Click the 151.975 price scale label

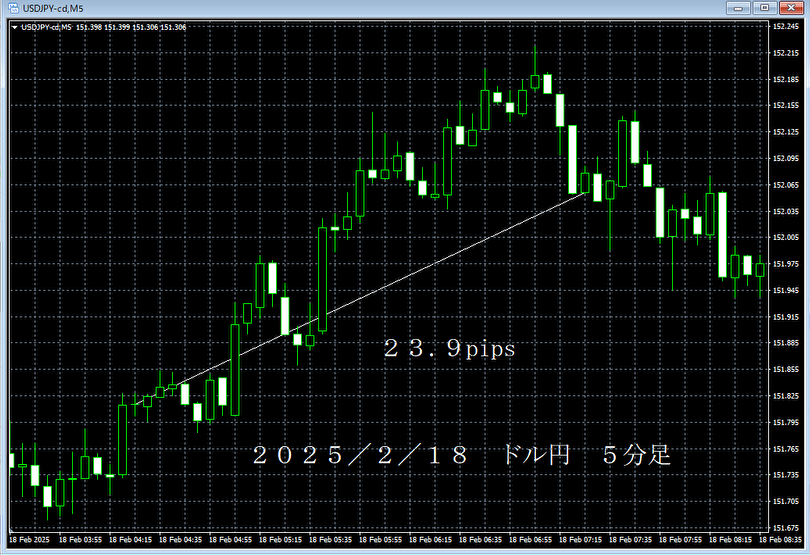click(785, 264)
